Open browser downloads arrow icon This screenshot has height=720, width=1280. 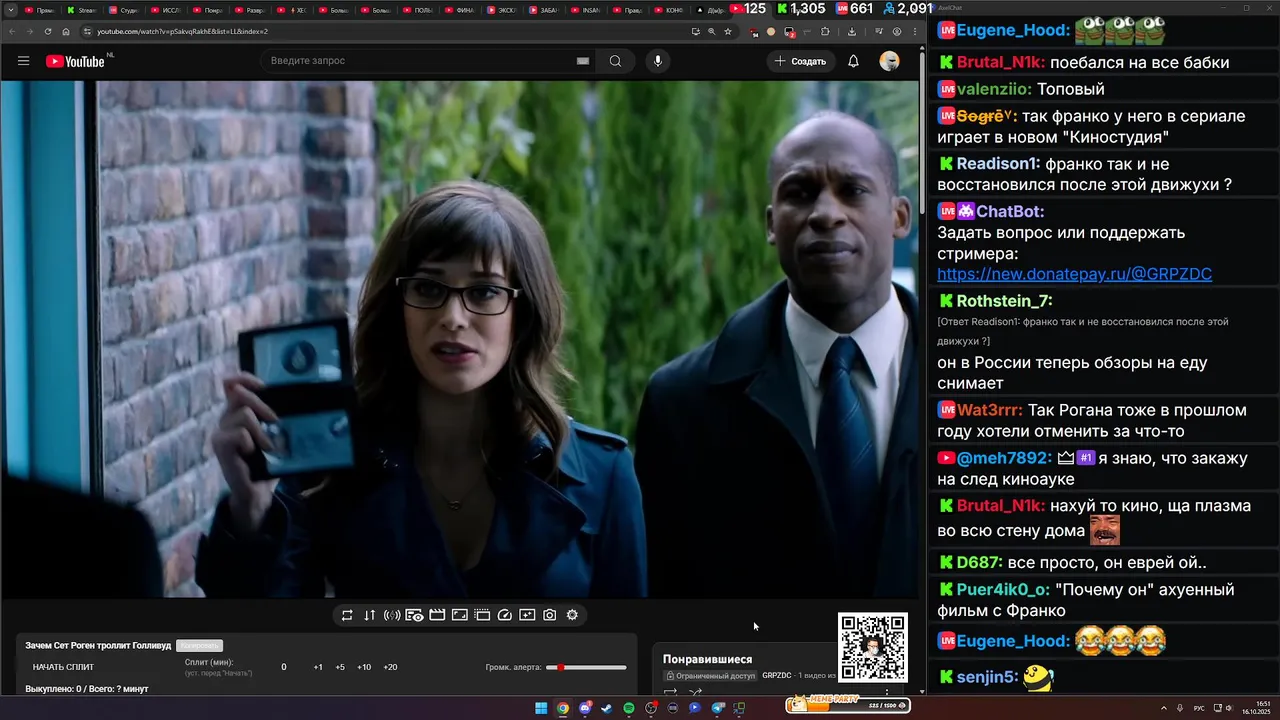click(x=851, y=32)
